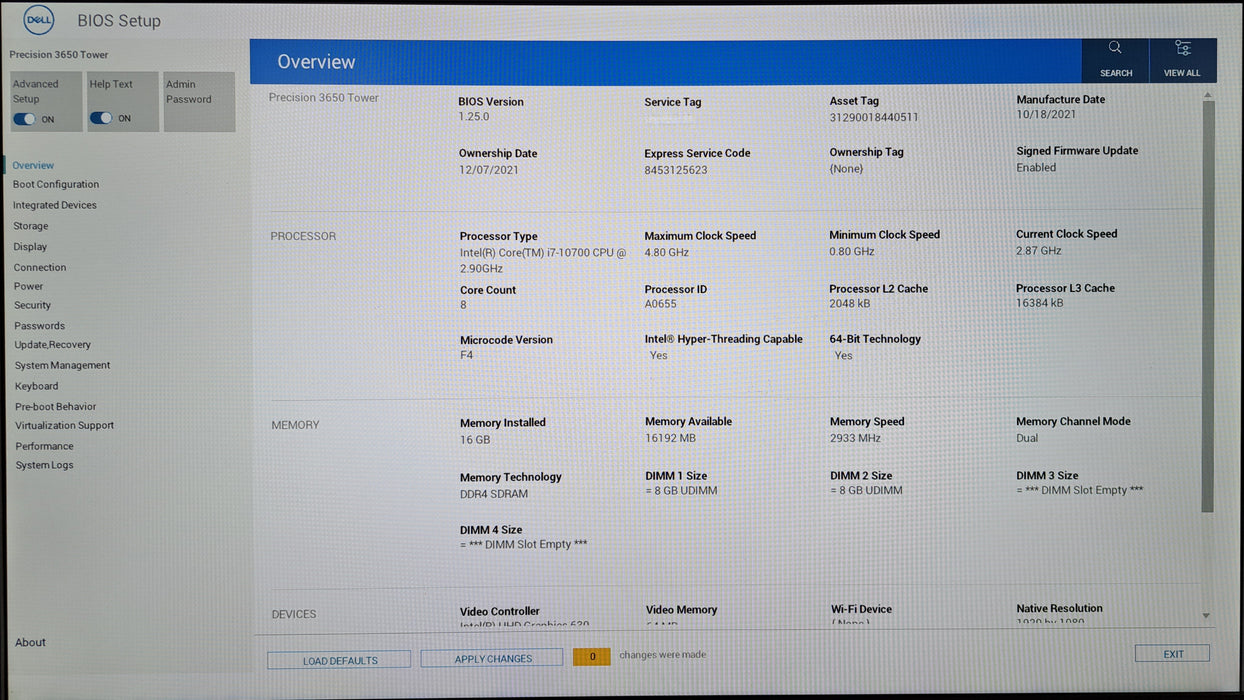Click the DIMM 4 Size entry
Image resolution: width=1244 pixels, height=700 pixels.
[x=523, y=537]
